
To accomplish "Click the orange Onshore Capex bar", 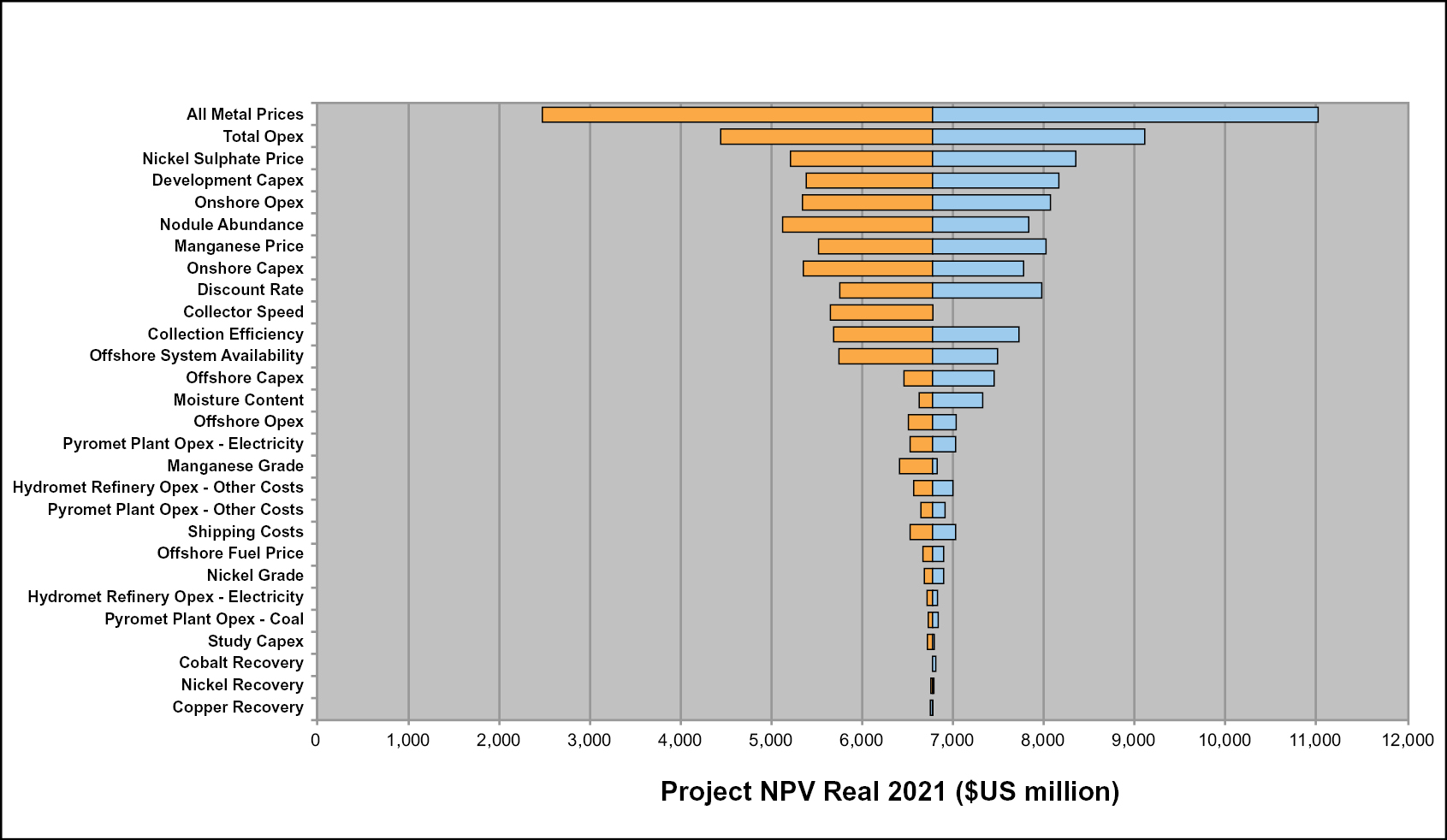I will (x=867, y=269).
